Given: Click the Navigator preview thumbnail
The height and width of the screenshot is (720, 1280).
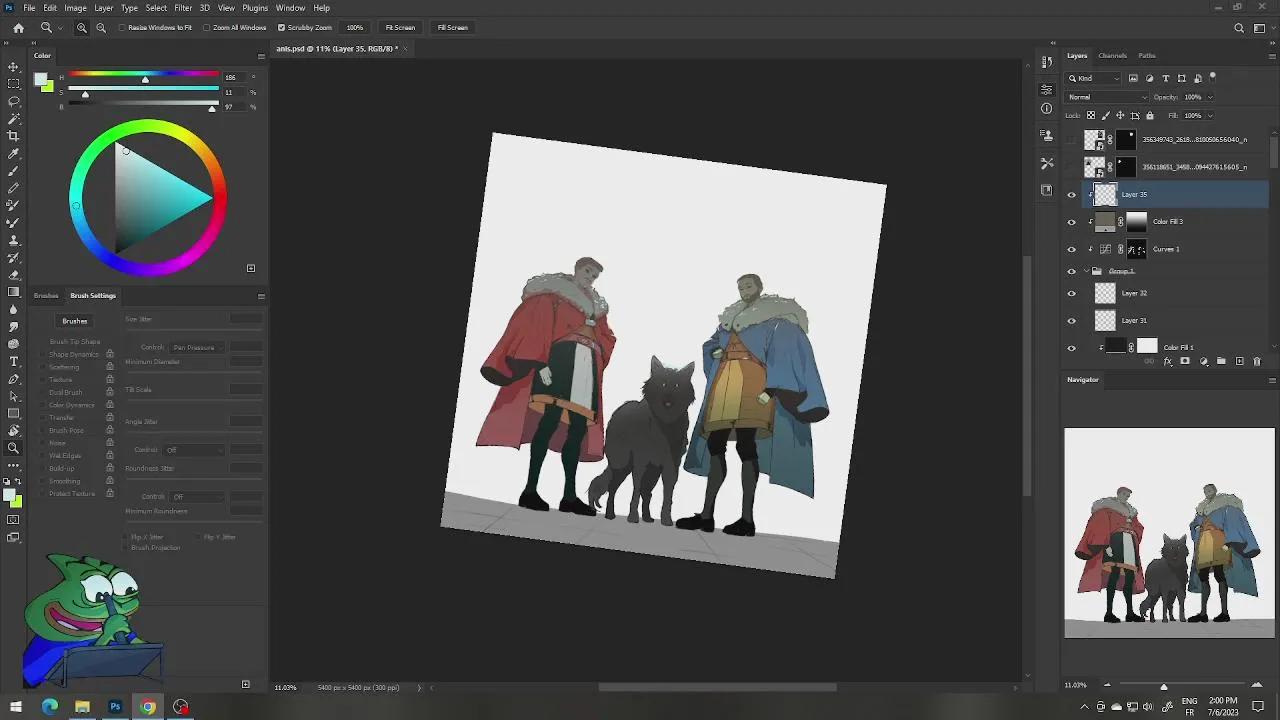Looking at the screenshot, I should 1170,533.
